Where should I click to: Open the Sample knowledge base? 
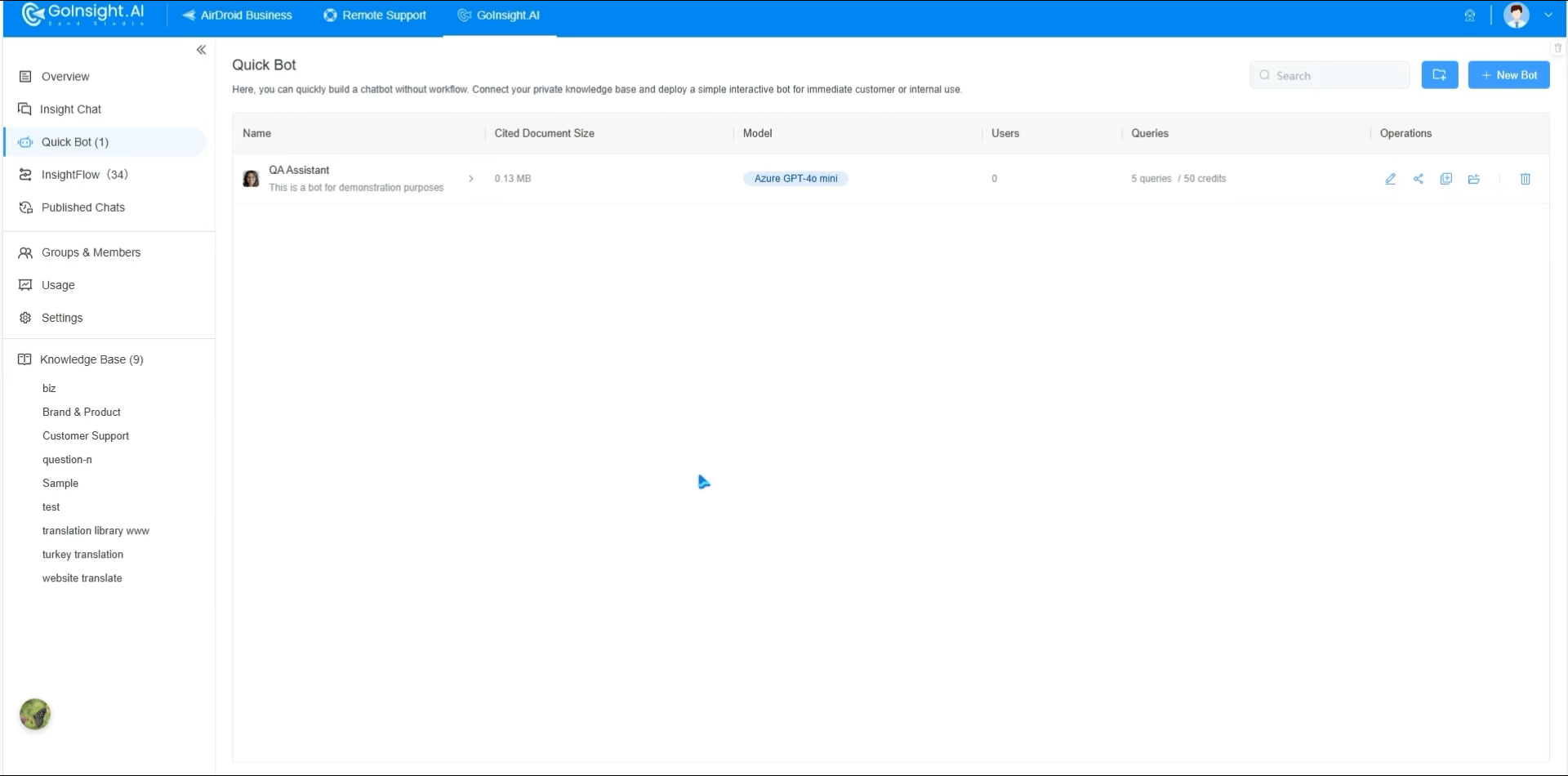(x=60, y=484)
